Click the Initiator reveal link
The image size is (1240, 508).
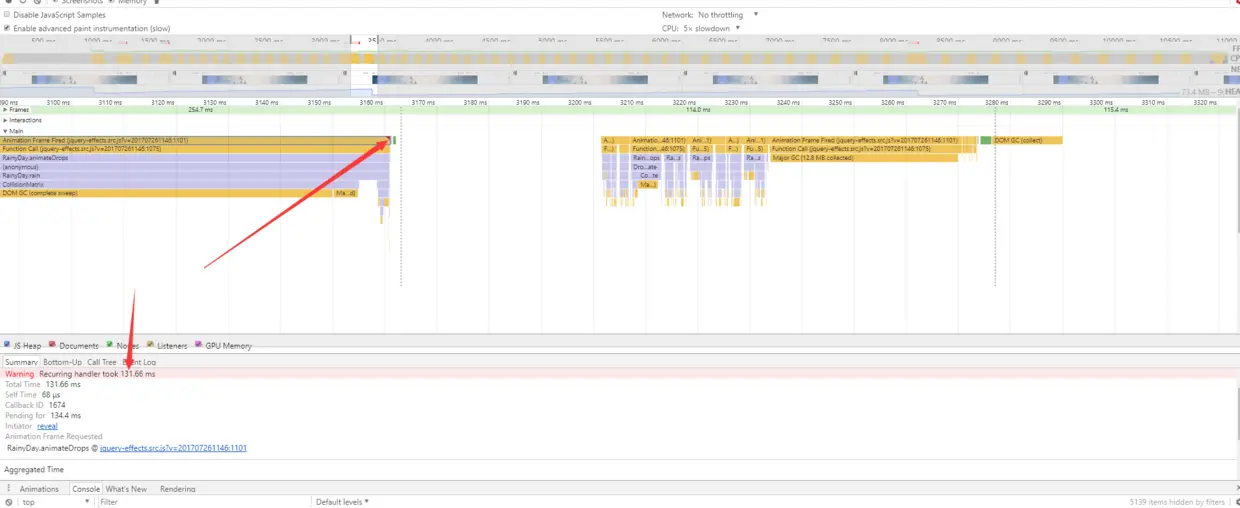[47, 426]
